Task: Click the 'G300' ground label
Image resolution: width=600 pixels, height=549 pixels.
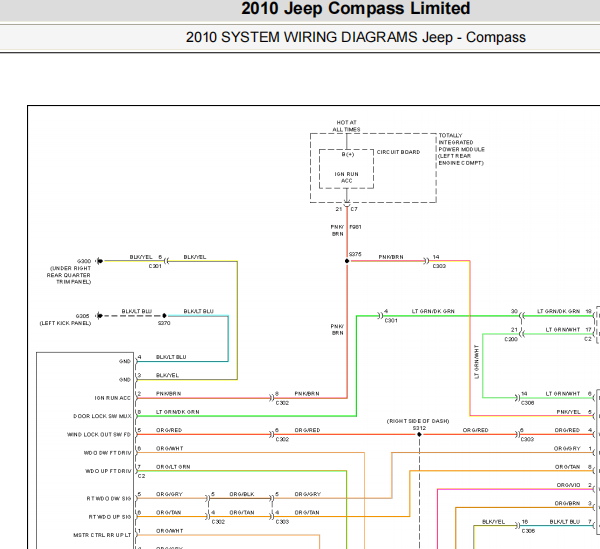Action: [84, 261]
